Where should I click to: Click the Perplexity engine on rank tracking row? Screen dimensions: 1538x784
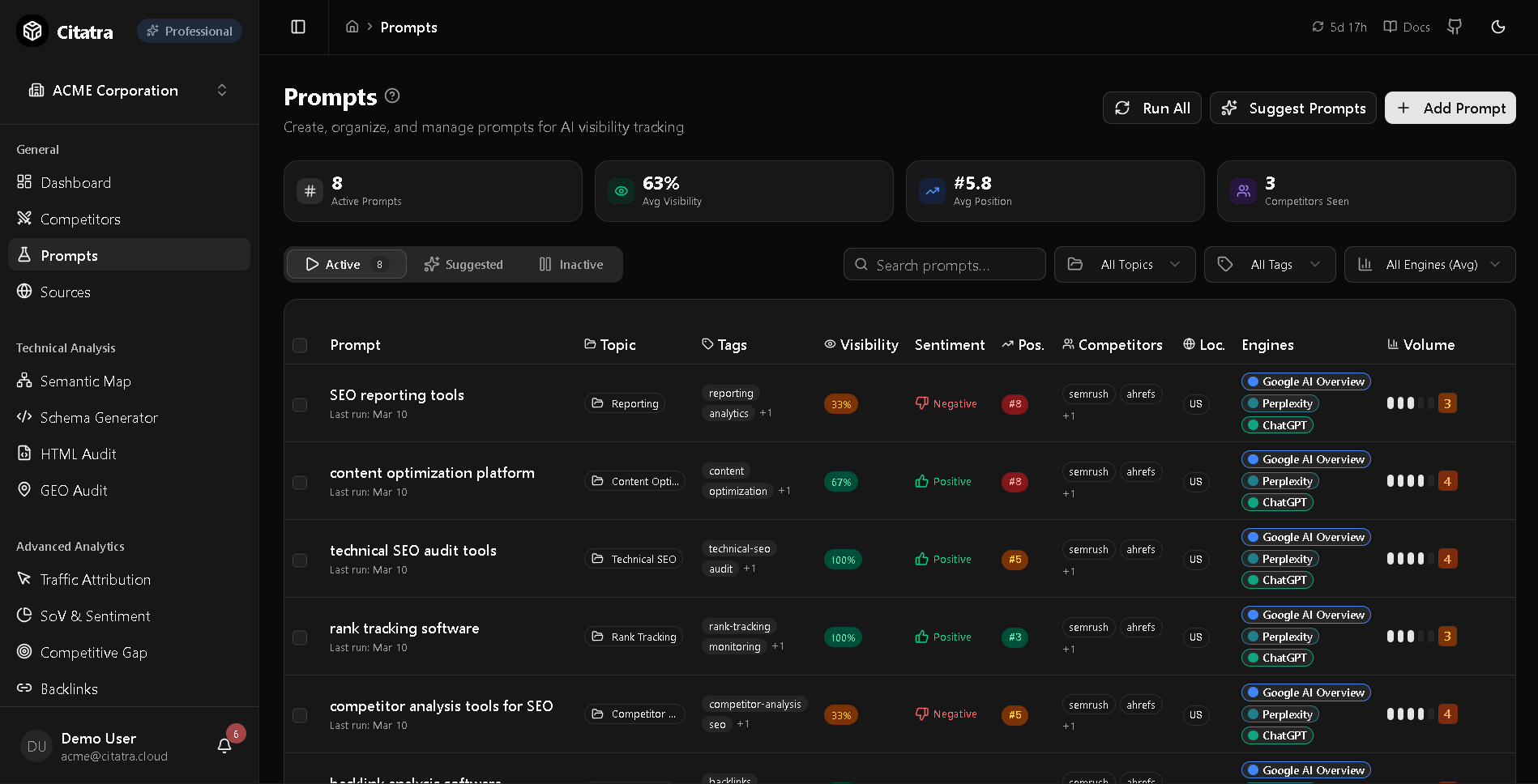1280,637
